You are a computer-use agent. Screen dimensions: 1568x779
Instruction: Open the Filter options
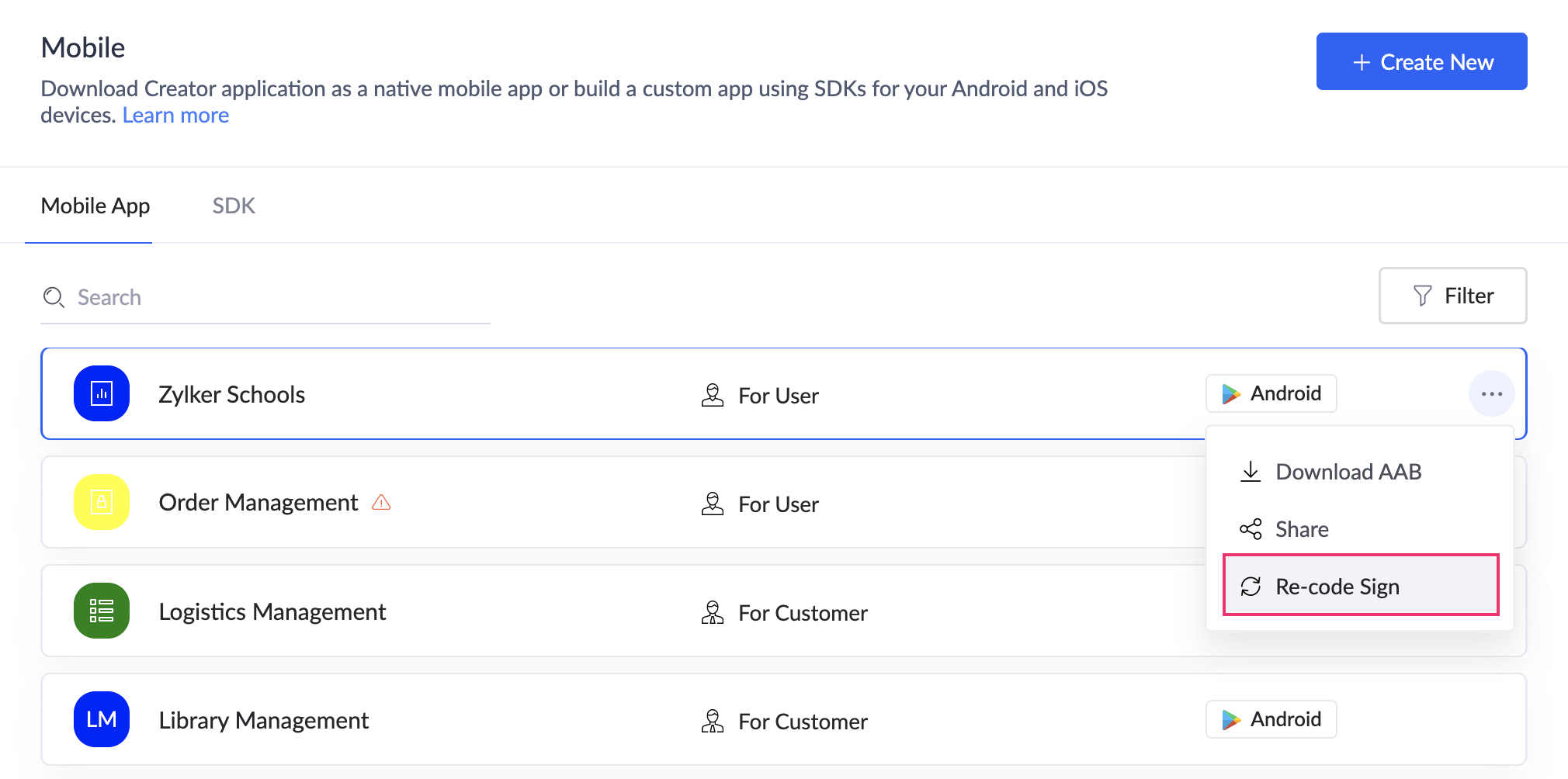point(1452,296)
